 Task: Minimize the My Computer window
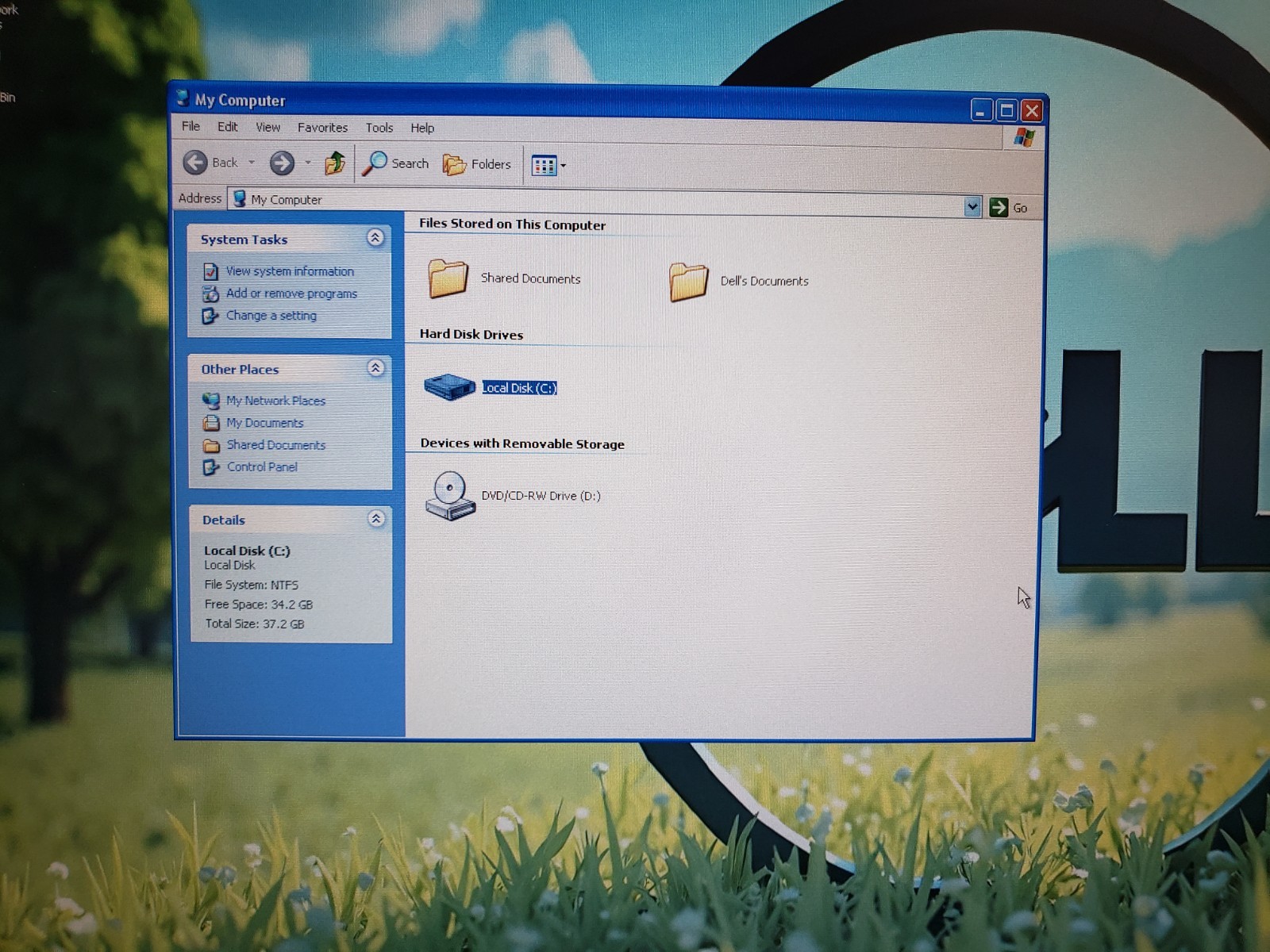[x=982, y=110]
